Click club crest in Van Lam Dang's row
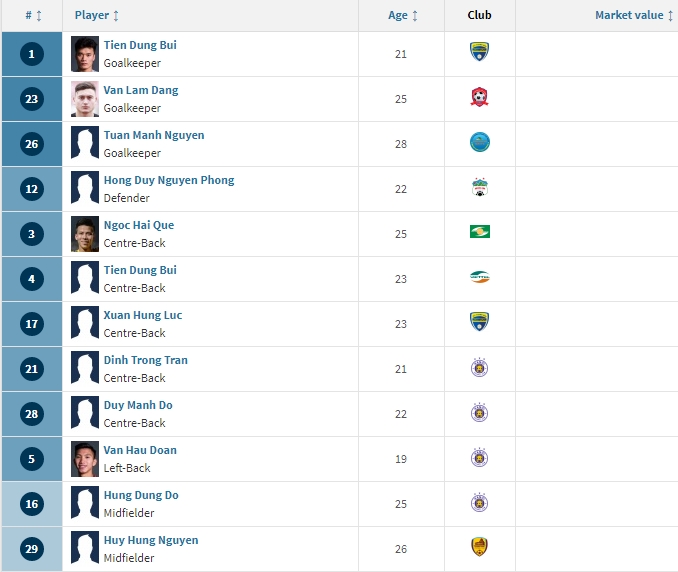 coord(480,97)
